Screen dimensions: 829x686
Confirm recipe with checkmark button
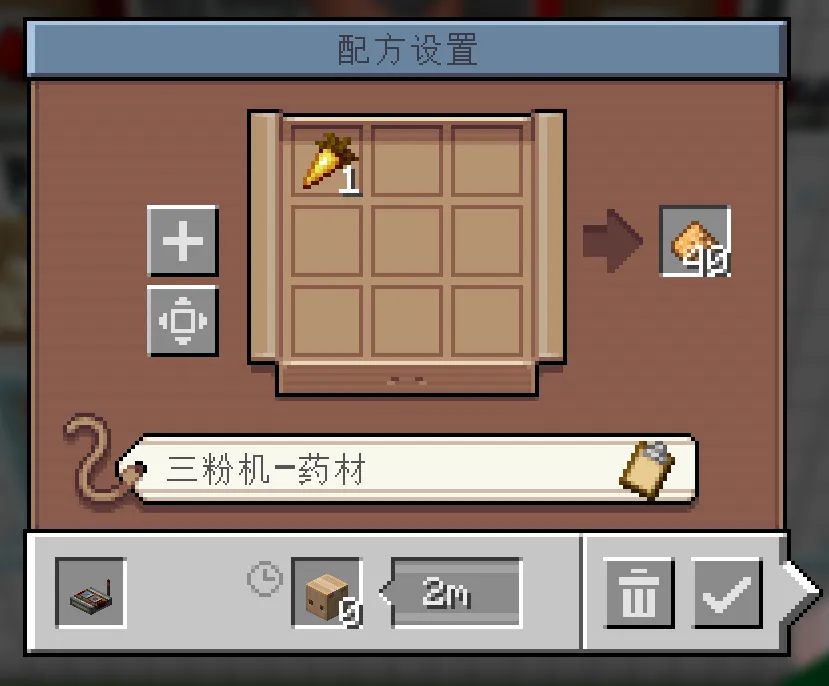click(727, 593)
